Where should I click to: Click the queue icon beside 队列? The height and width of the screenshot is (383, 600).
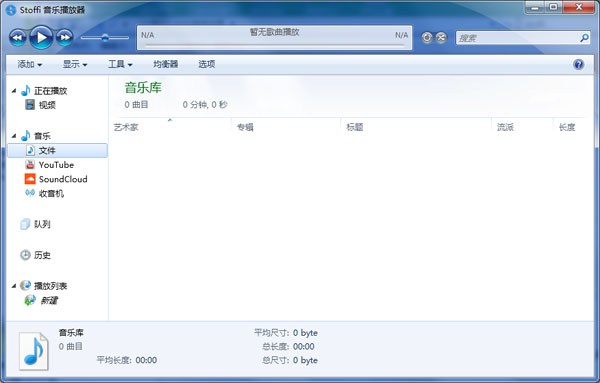click(x=25, y=224)
